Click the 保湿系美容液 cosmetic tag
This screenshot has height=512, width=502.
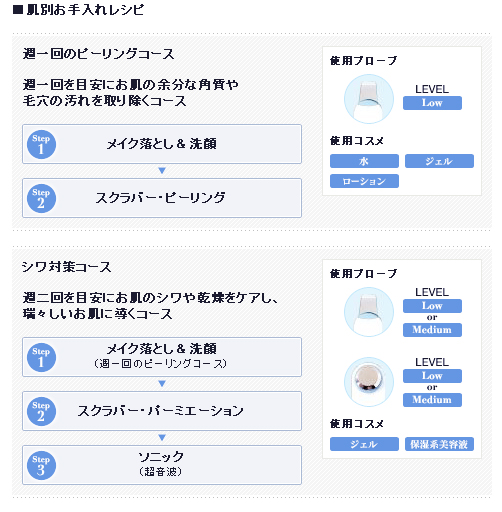coord(439,444)
